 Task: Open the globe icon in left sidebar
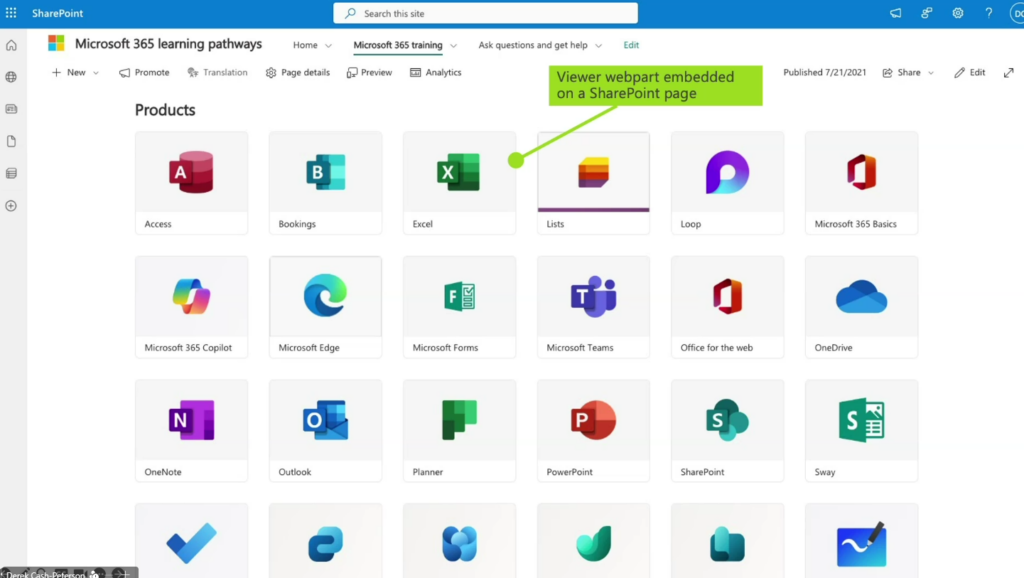(x=11, y=77)
